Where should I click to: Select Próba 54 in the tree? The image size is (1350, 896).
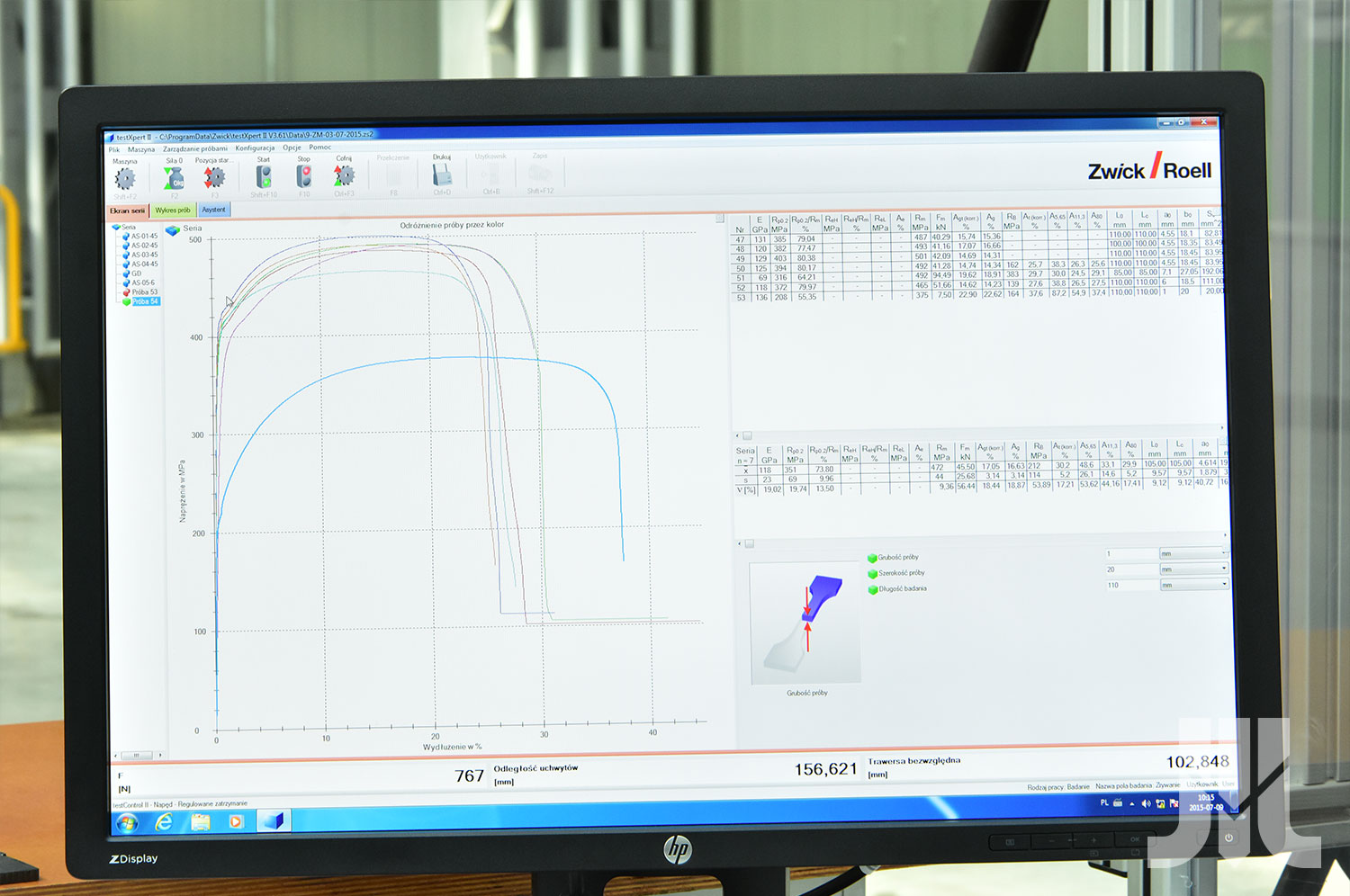tap(145, 301)
